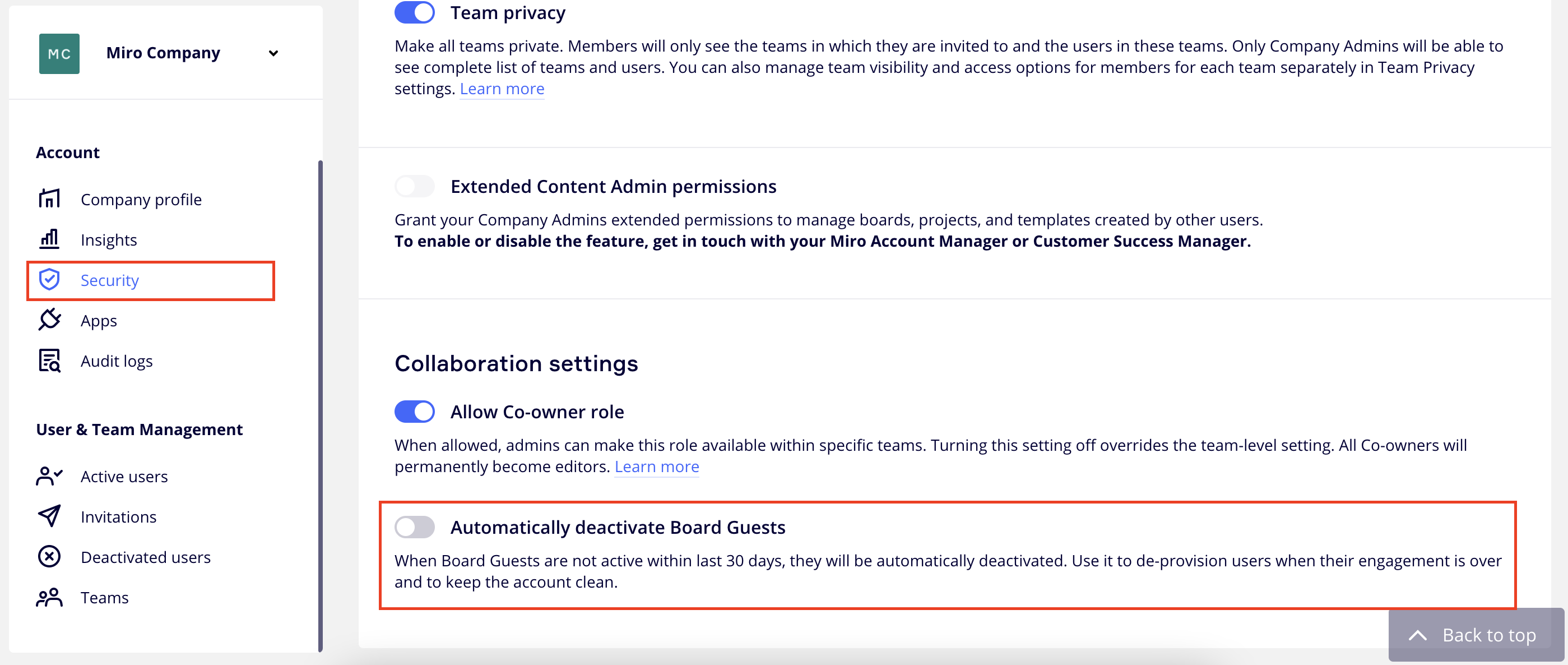
Task: Expand the Miro Company dropdown chevron
Action: pyautogui.click(x=273, y=54)
